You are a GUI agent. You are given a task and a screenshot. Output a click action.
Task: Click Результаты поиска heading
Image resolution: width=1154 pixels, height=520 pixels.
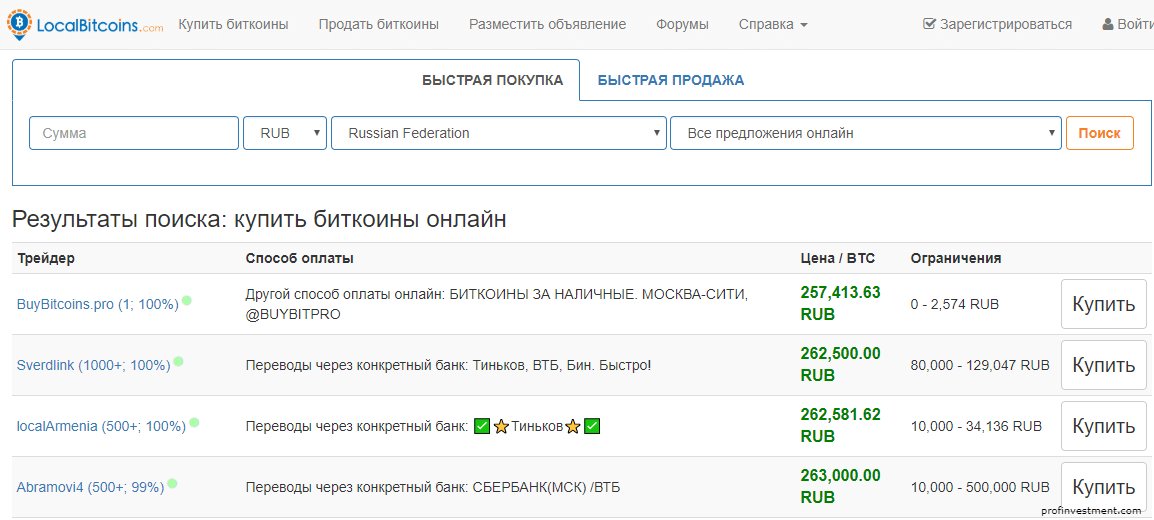pos(259,218)
